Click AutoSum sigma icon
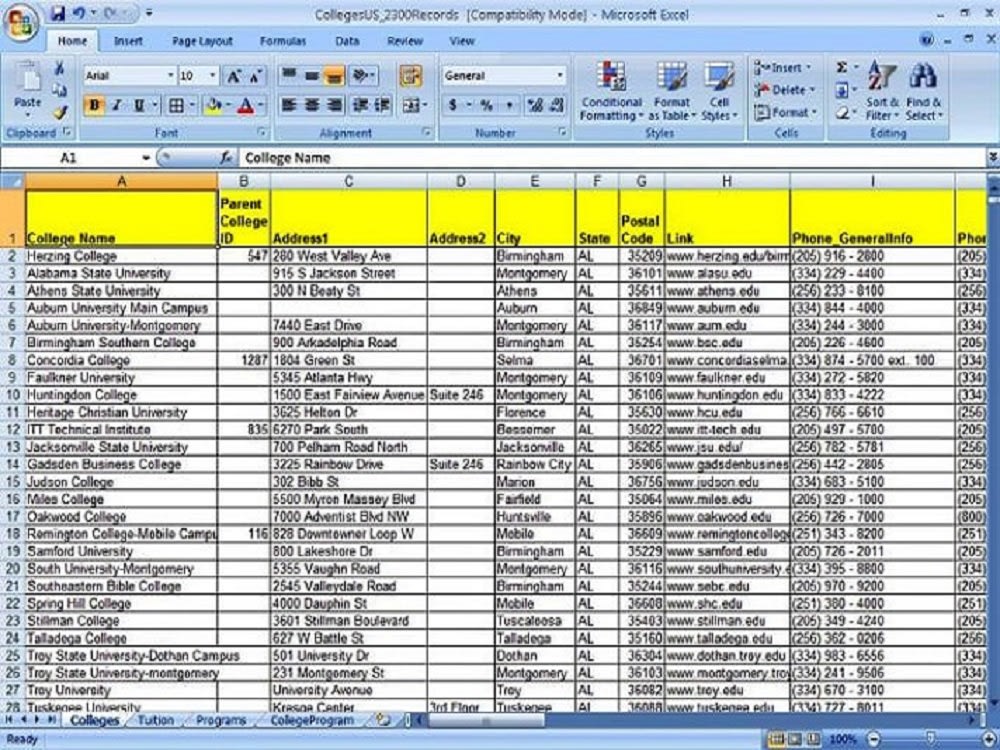Image resolution: width=1000 pixels, height=750 pixels. 842,68
